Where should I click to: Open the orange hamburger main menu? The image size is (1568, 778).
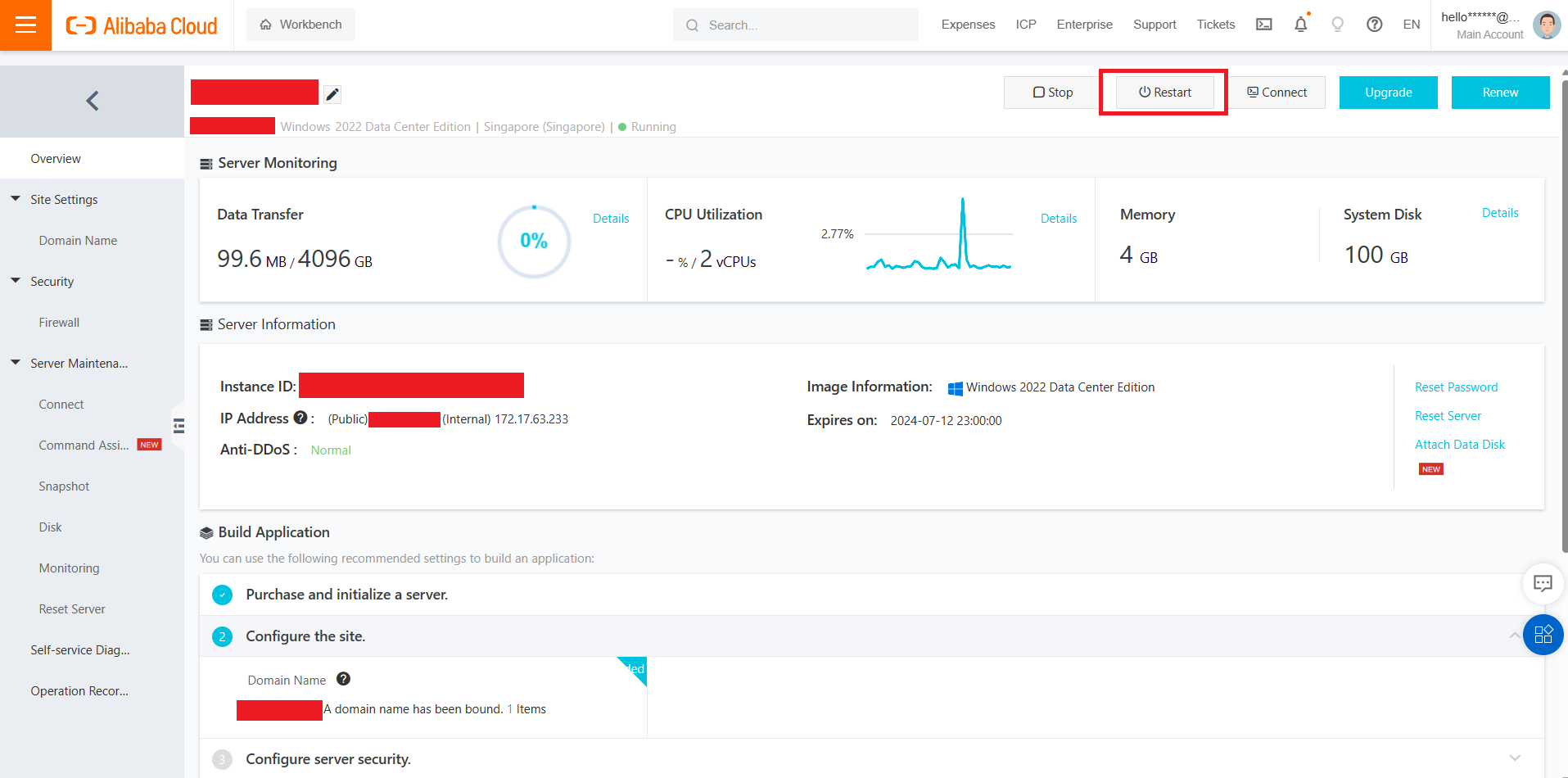coord(25,25)
